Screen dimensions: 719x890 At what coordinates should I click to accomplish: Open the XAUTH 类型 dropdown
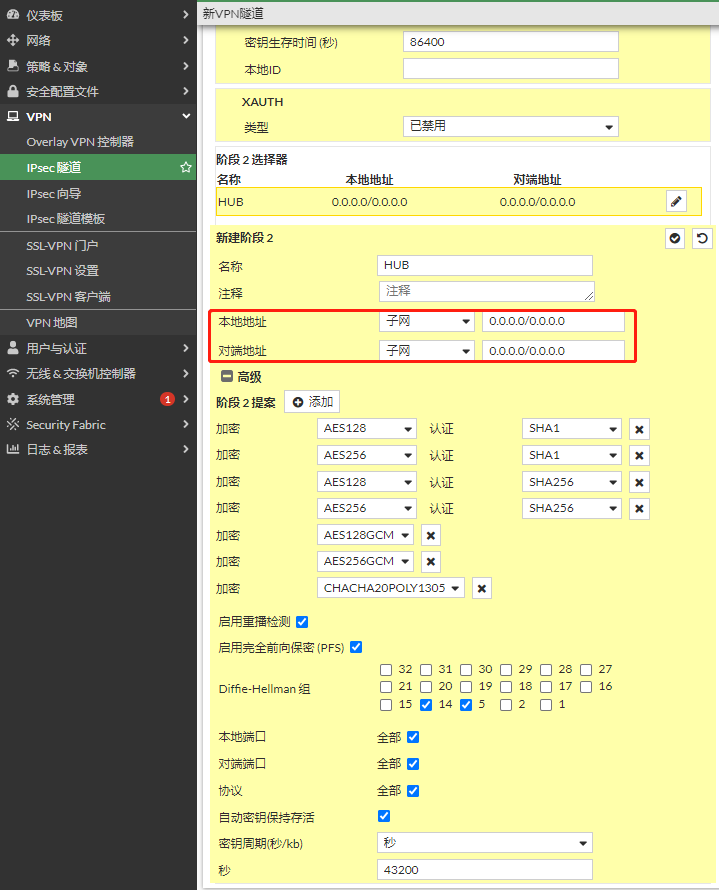pyautogui.click(x=510, y=127)
